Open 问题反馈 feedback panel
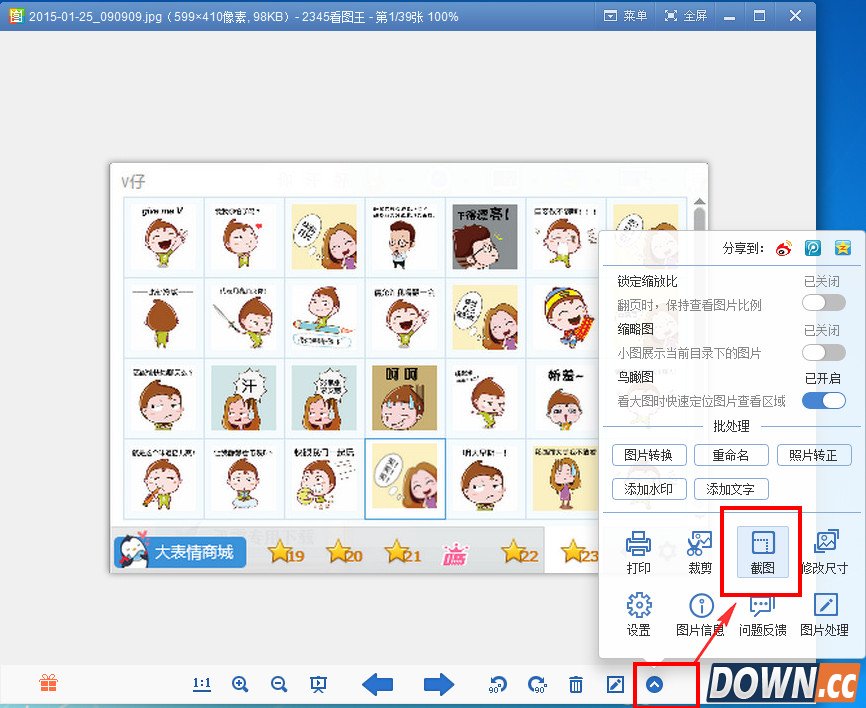 tap(761, 613)
